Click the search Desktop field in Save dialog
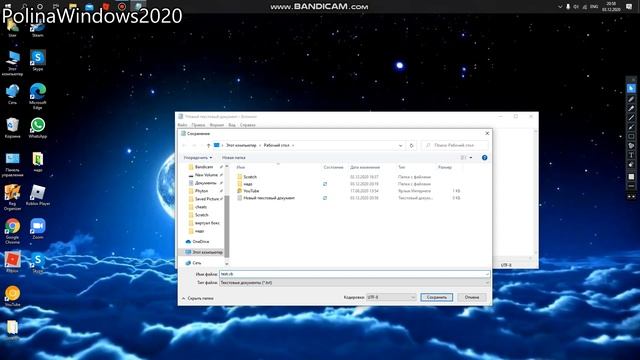Viewport: 640px width, 360px height. click(454, 145)
